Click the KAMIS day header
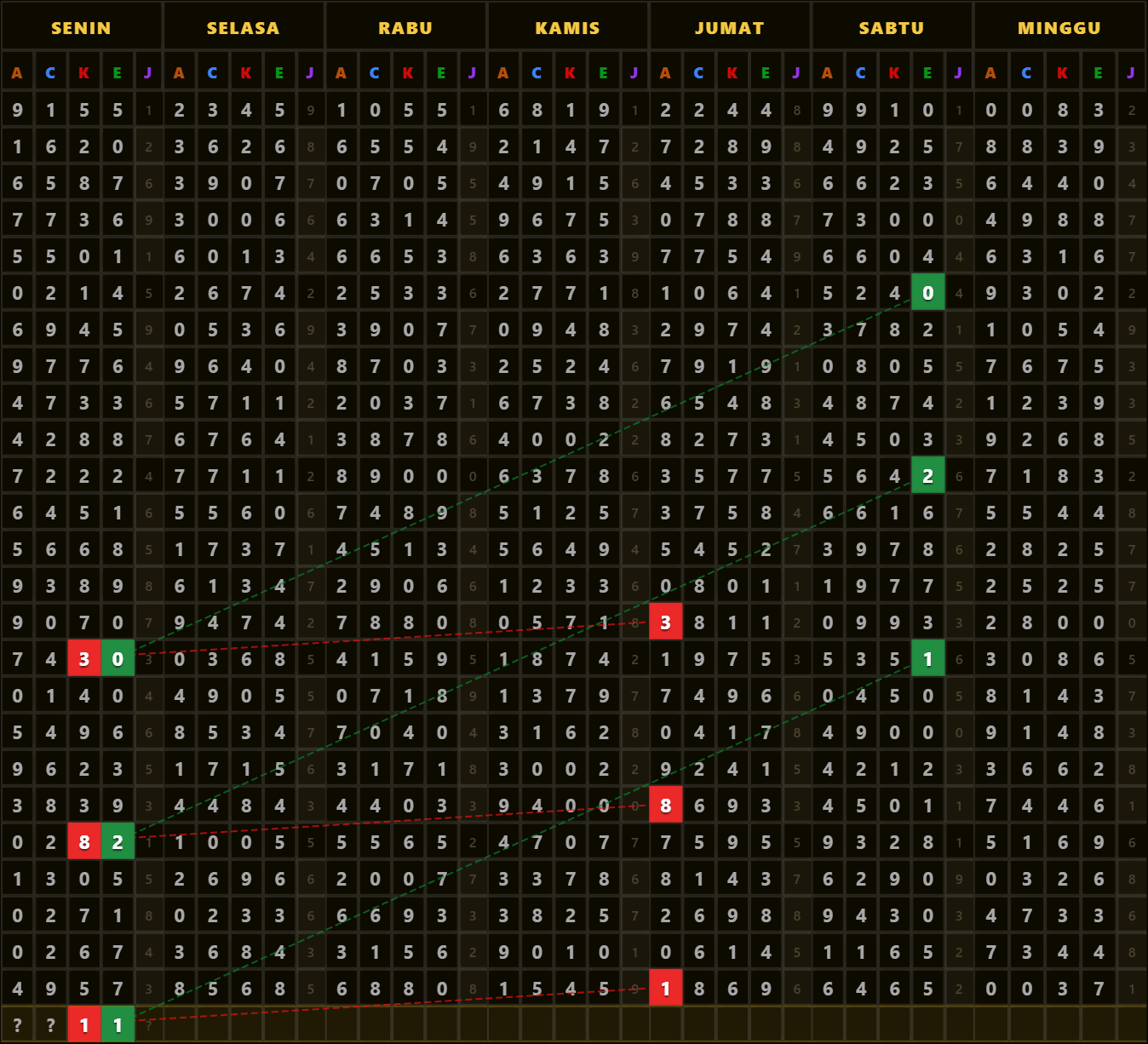This screenshot has height=1044, width=1148. [567, 27]
